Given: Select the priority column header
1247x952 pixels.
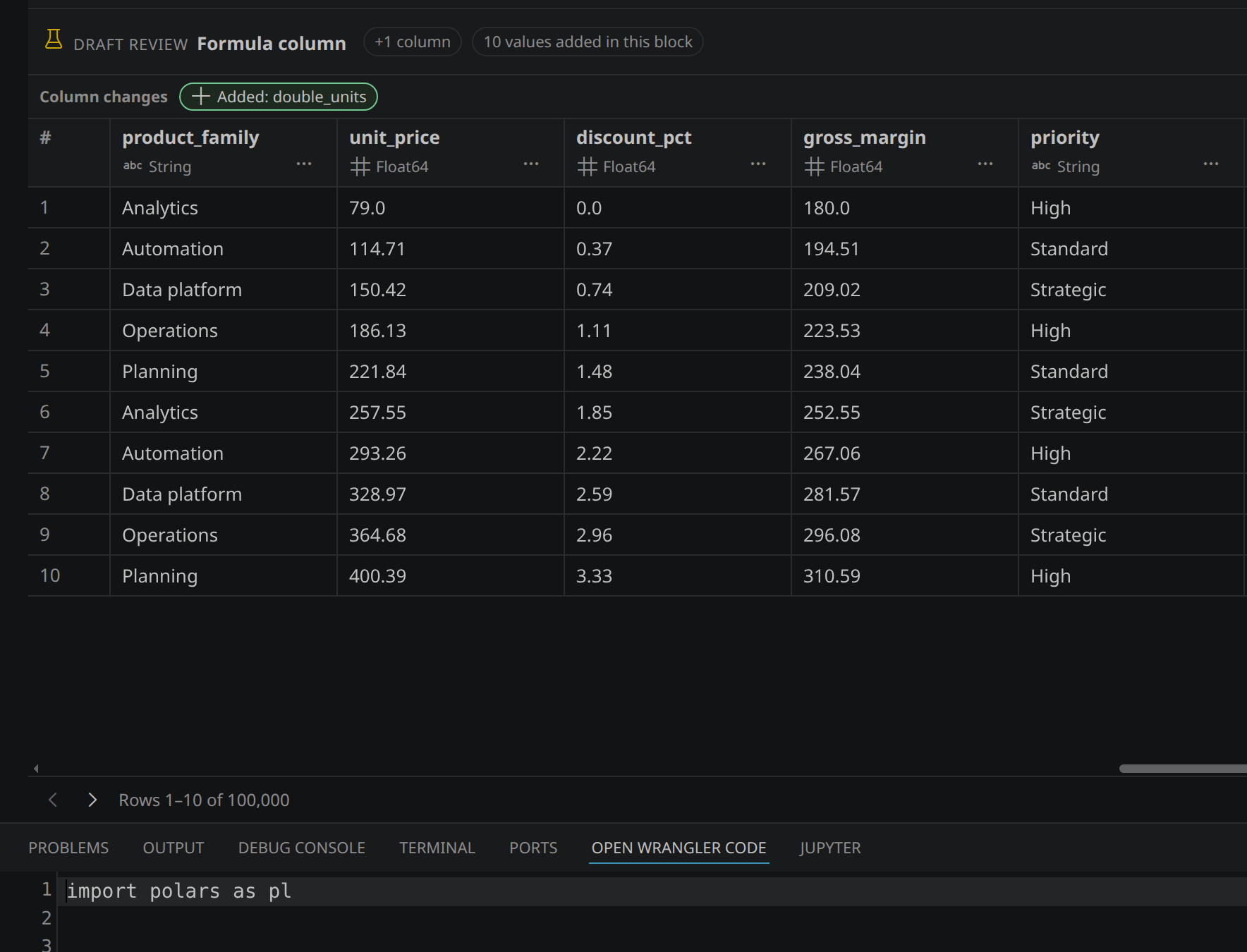Looking at the screenshot, I should (x=1131, y=152).
